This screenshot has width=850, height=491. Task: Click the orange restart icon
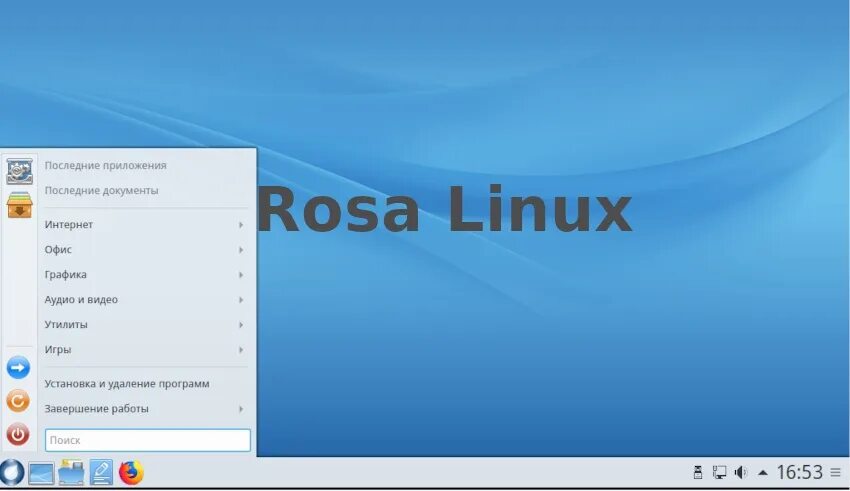click(18, 401)
